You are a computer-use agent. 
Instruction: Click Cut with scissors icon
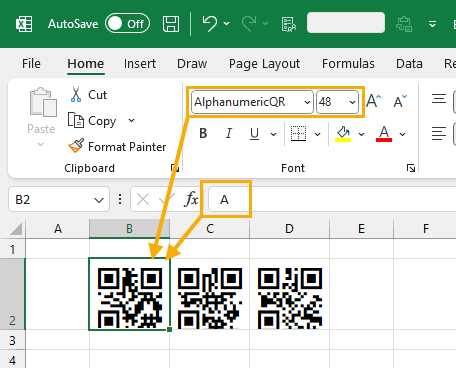click(88, 95)
